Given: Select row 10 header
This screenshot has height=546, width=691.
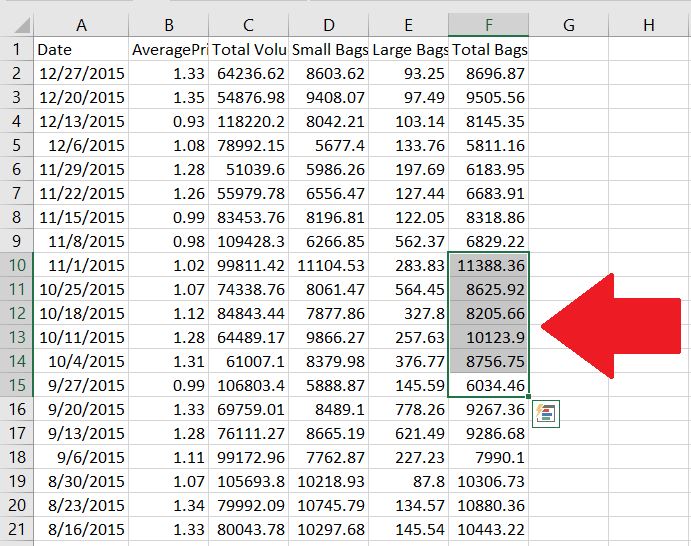Looking at the screenshot, I should 17,265.
